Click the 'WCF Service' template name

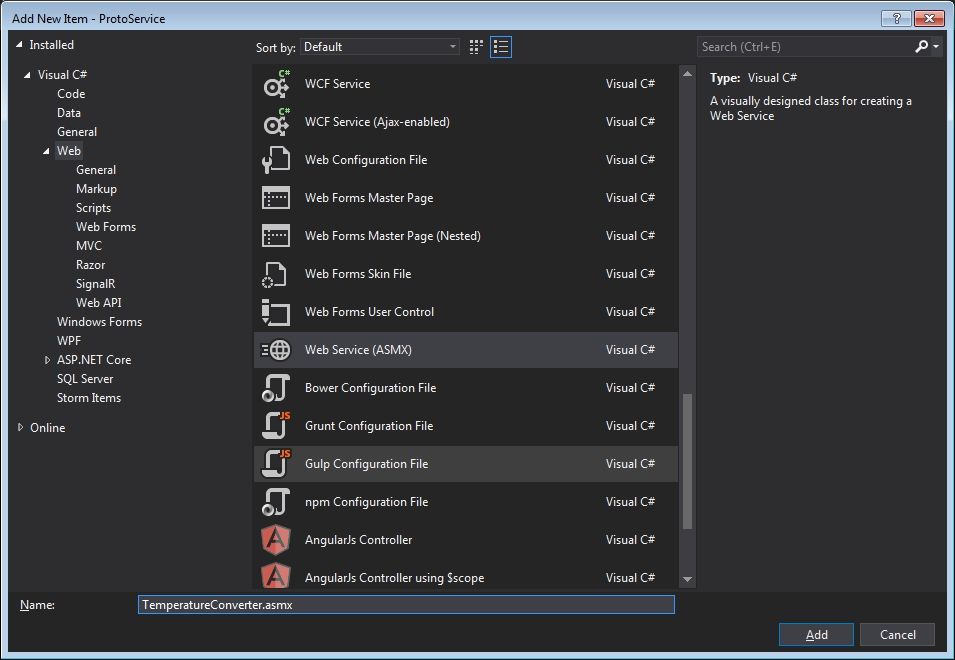[x=337, y=84]
